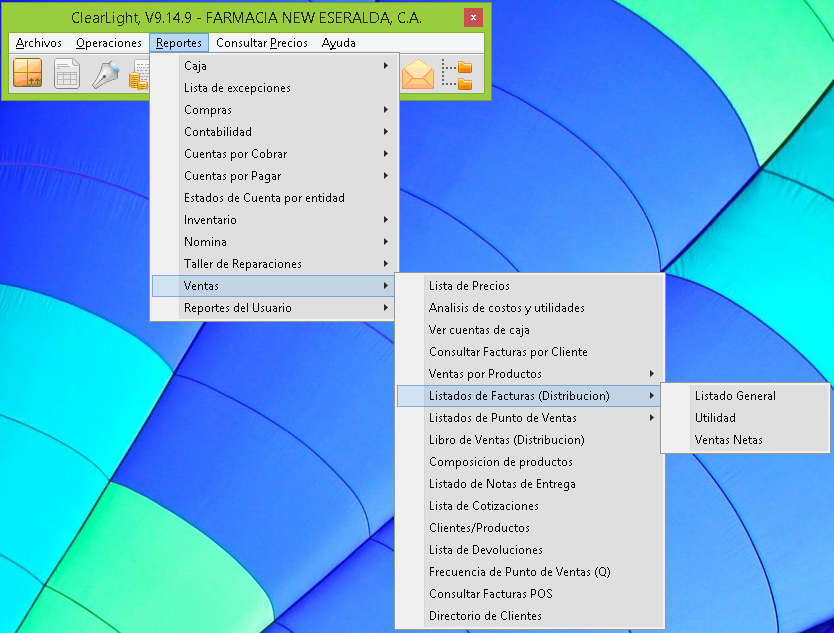The height and width of the screenshot is (633, 834).
Task: Open Libro de Ventas (Distribucion)
Action: coord(506,440)
